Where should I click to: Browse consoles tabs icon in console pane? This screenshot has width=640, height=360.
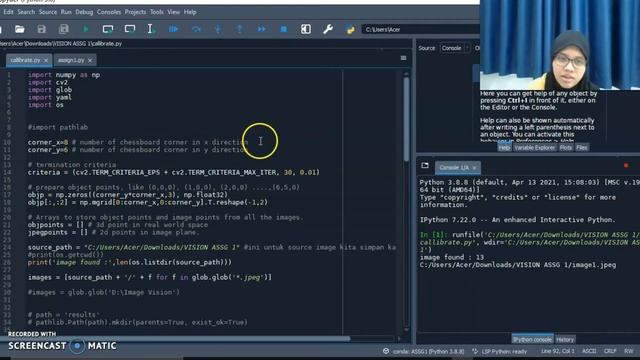click(425, 165)
